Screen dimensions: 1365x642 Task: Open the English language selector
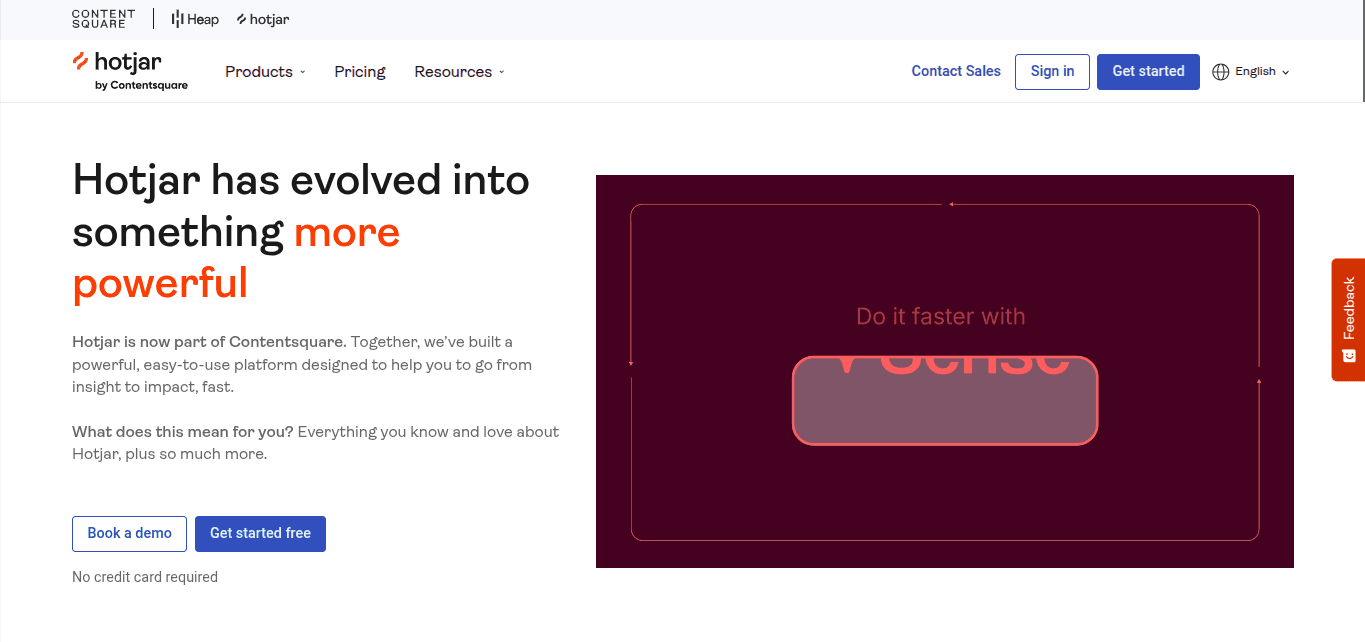tap(1255, 71)
